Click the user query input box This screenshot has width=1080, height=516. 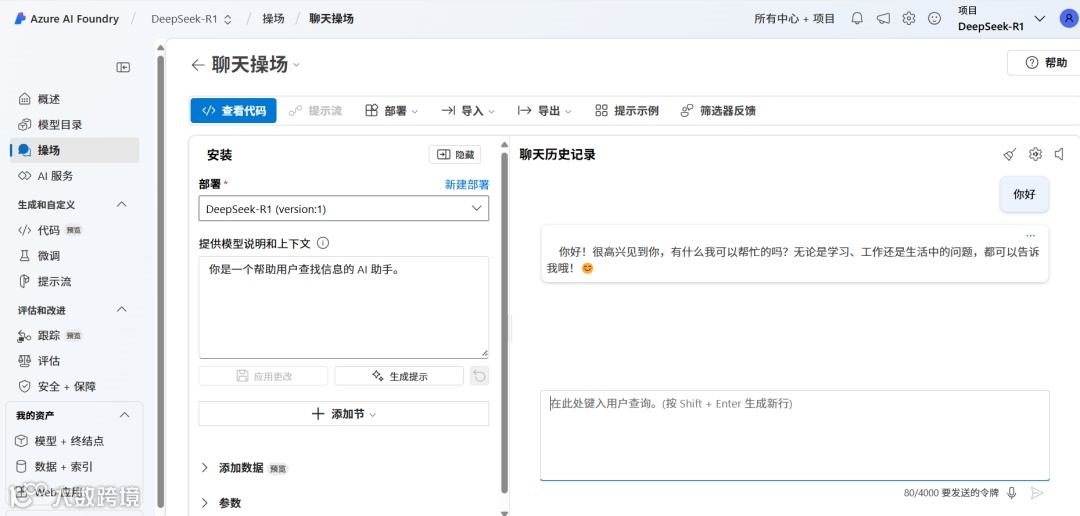[x=794, y=435]
